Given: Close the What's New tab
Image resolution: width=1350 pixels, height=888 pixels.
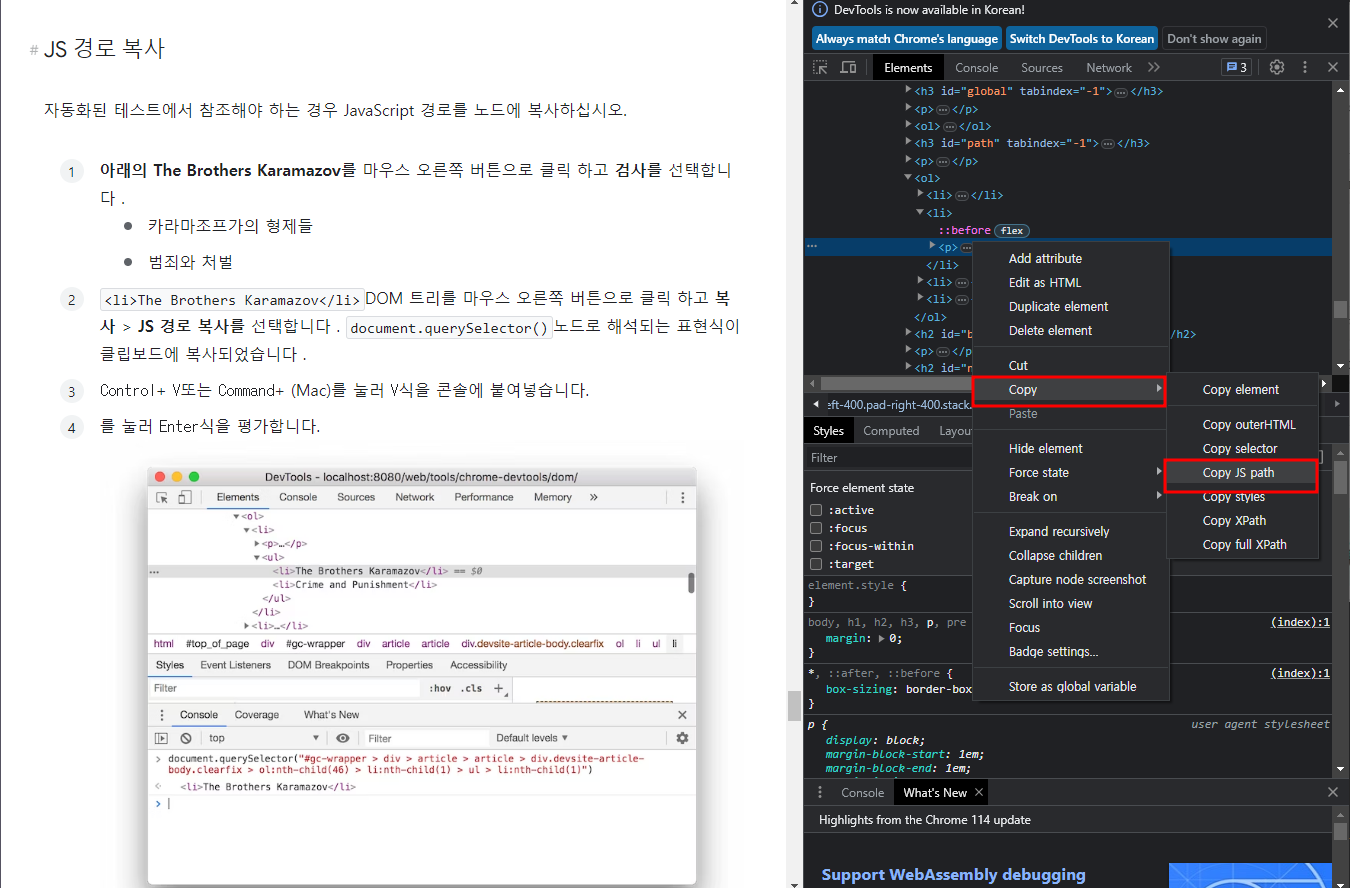Looking at the screenshot, I should pos(979,792).
